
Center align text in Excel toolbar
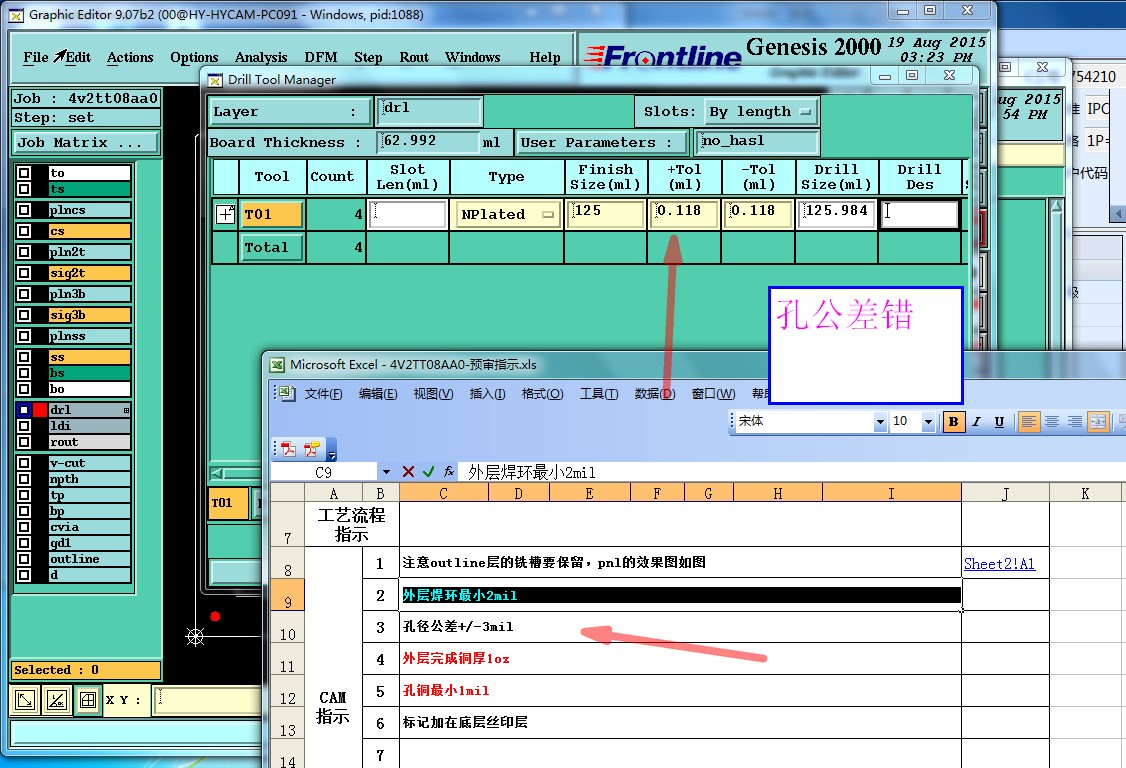[1052, 422]
